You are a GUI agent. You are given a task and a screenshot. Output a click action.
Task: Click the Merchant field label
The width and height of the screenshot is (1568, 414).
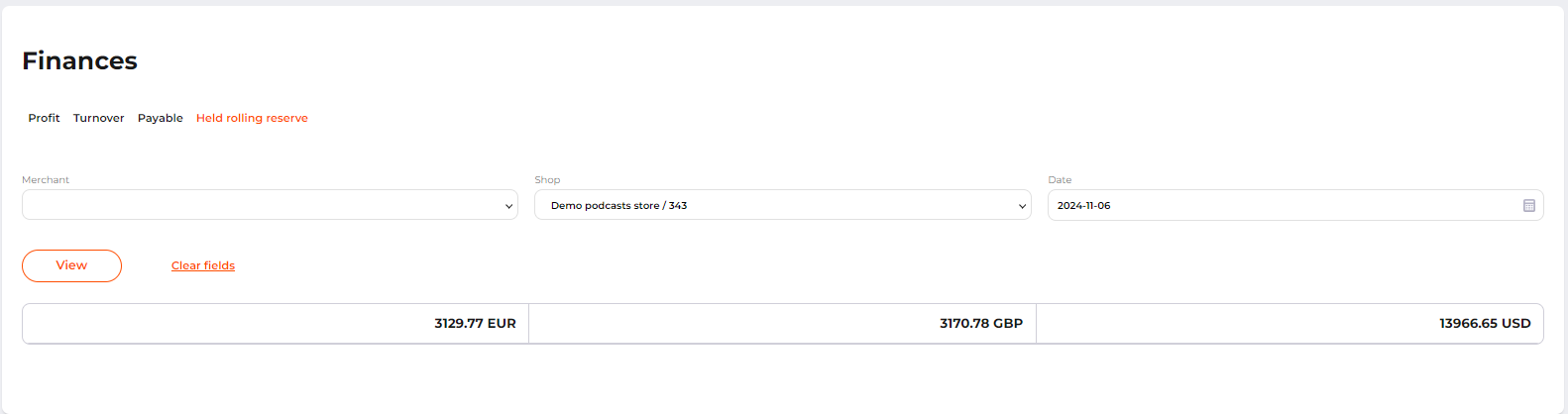(46, 180)
